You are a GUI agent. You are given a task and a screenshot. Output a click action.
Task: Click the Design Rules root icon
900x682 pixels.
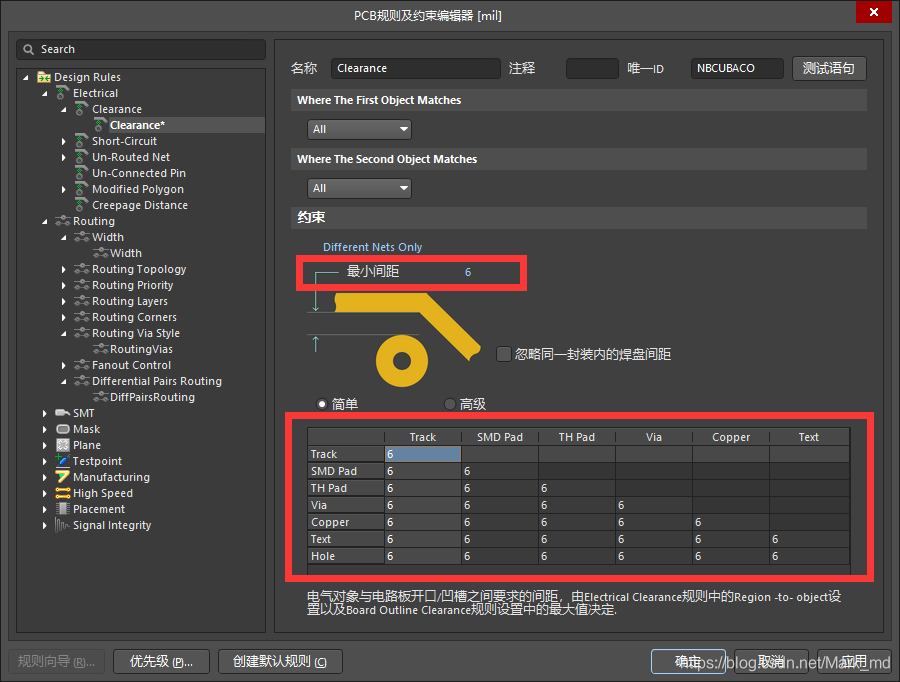(x=44, y=77)
